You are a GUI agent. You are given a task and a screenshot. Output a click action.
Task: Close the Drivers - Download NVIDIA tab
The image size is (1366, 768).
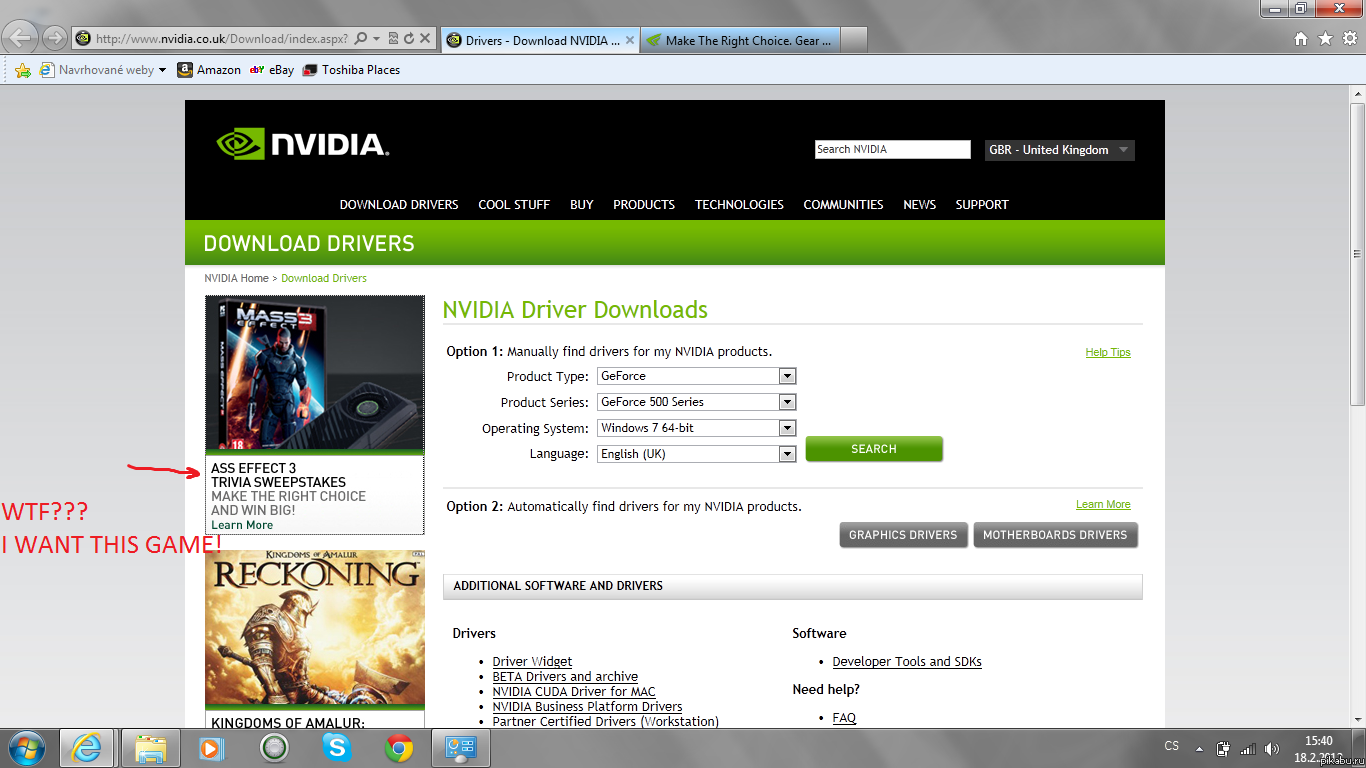coord(629,41)
